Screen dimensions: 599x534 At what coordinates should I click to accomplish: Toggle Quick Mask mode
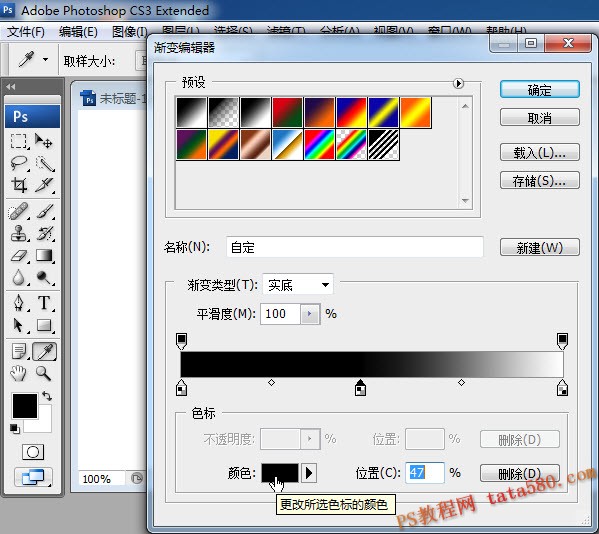(33, 452)
